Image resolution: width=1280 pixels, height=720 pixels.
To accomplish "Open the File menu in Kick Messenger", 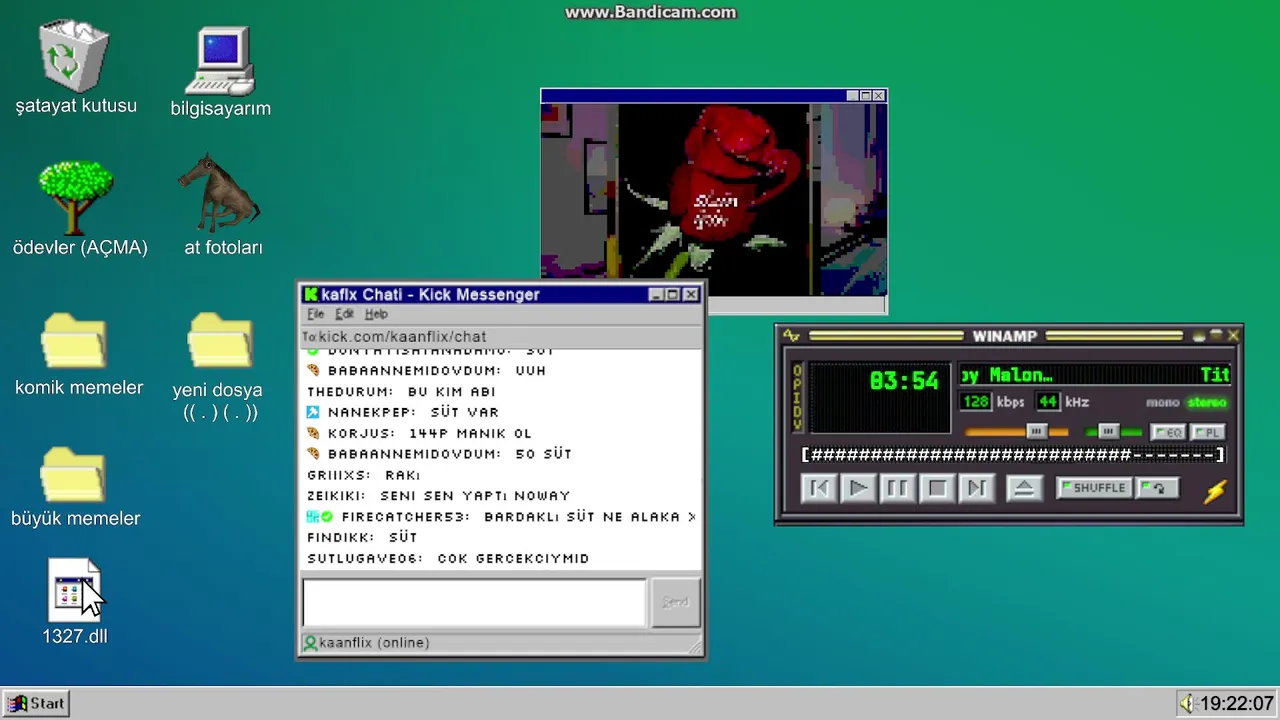I will click(x=315, y=314).
